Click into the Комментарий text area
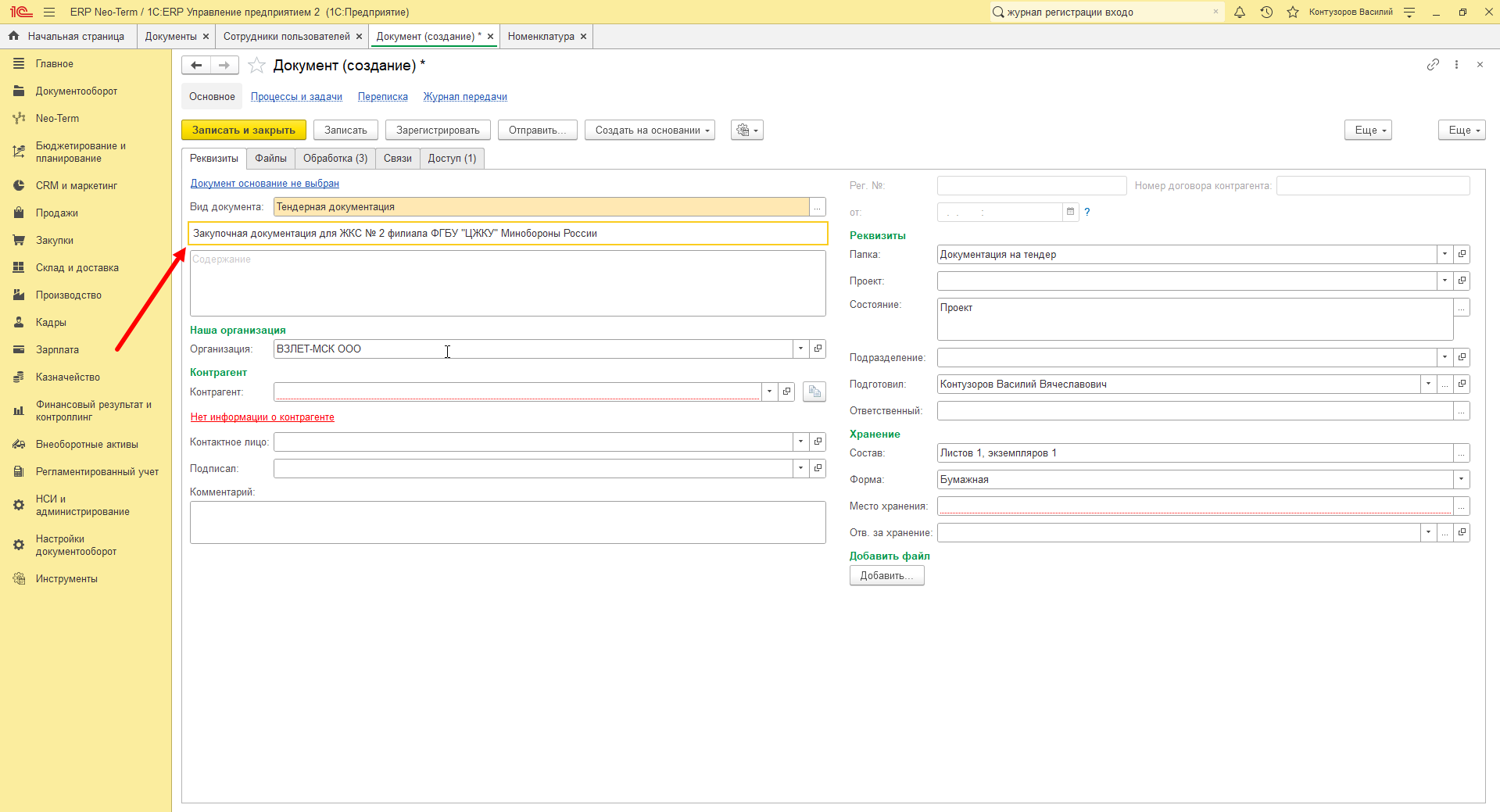The height and width of the screenshot is (812, 1500). point(508,522)
